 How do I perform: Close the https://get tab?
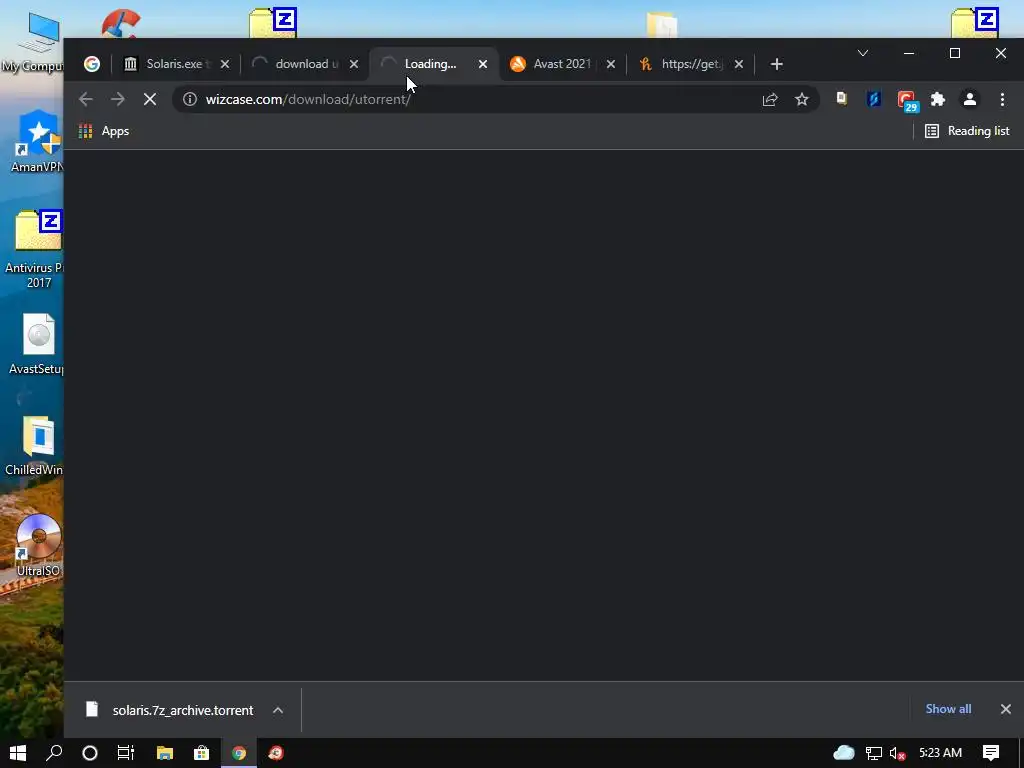(x=739, y=64)
